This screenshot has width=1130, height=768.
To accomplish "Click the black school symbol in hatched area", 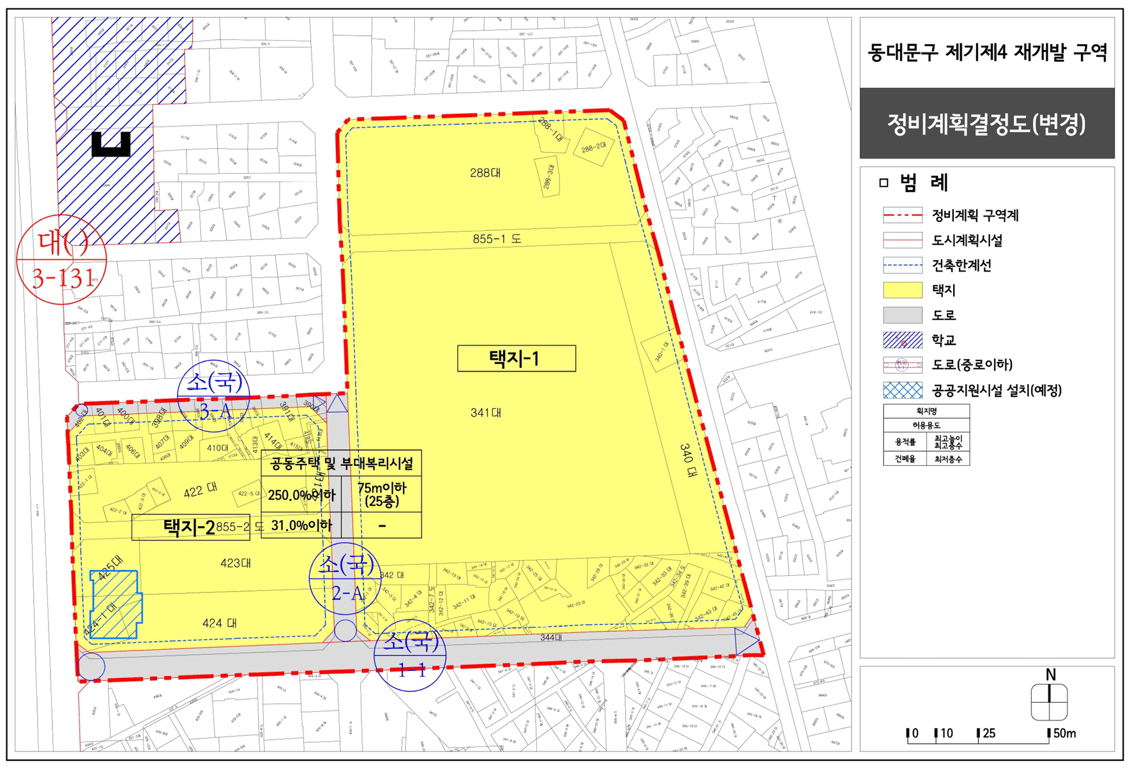I will pyautogui.click(x=111, y=144).
